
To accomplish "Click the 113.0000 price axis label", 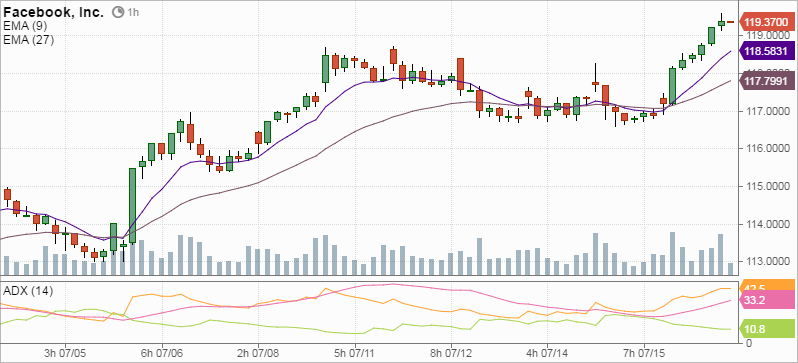I will 768,262.
